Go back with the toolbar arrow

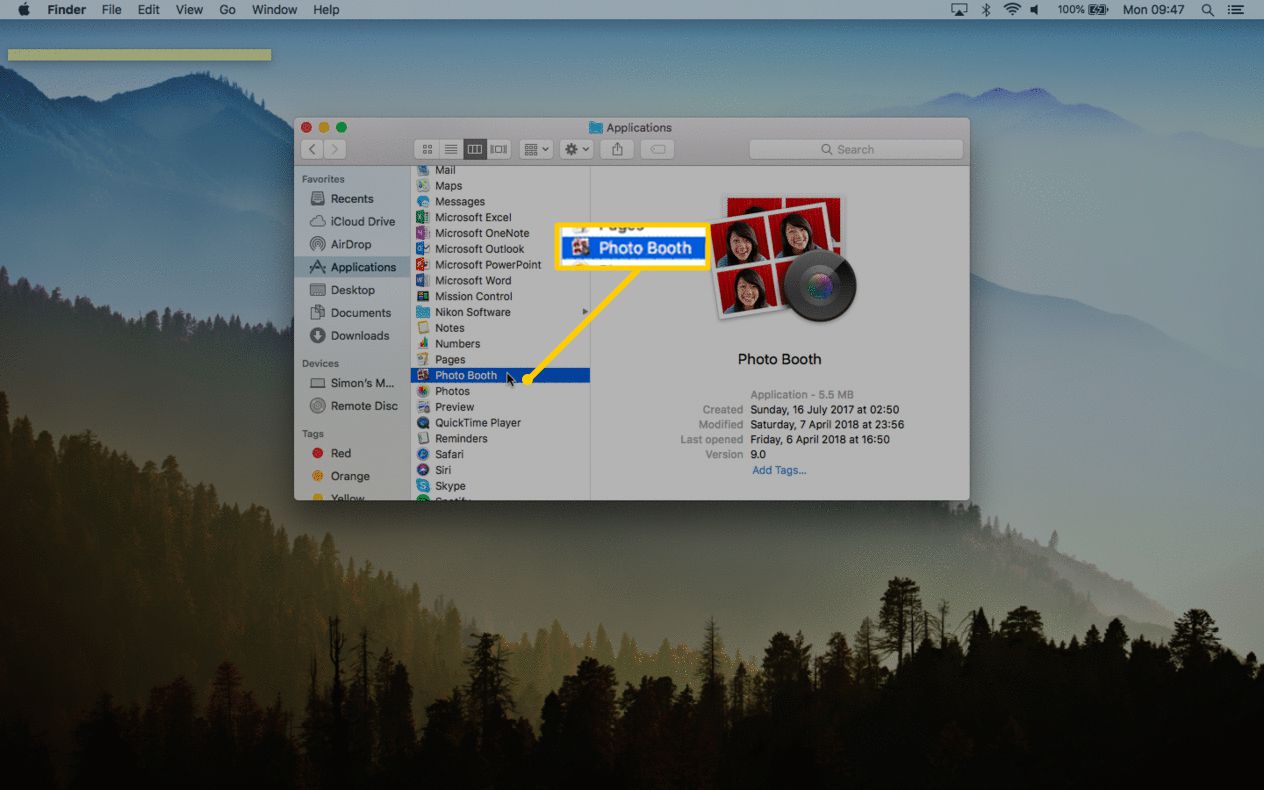(312, 149)
